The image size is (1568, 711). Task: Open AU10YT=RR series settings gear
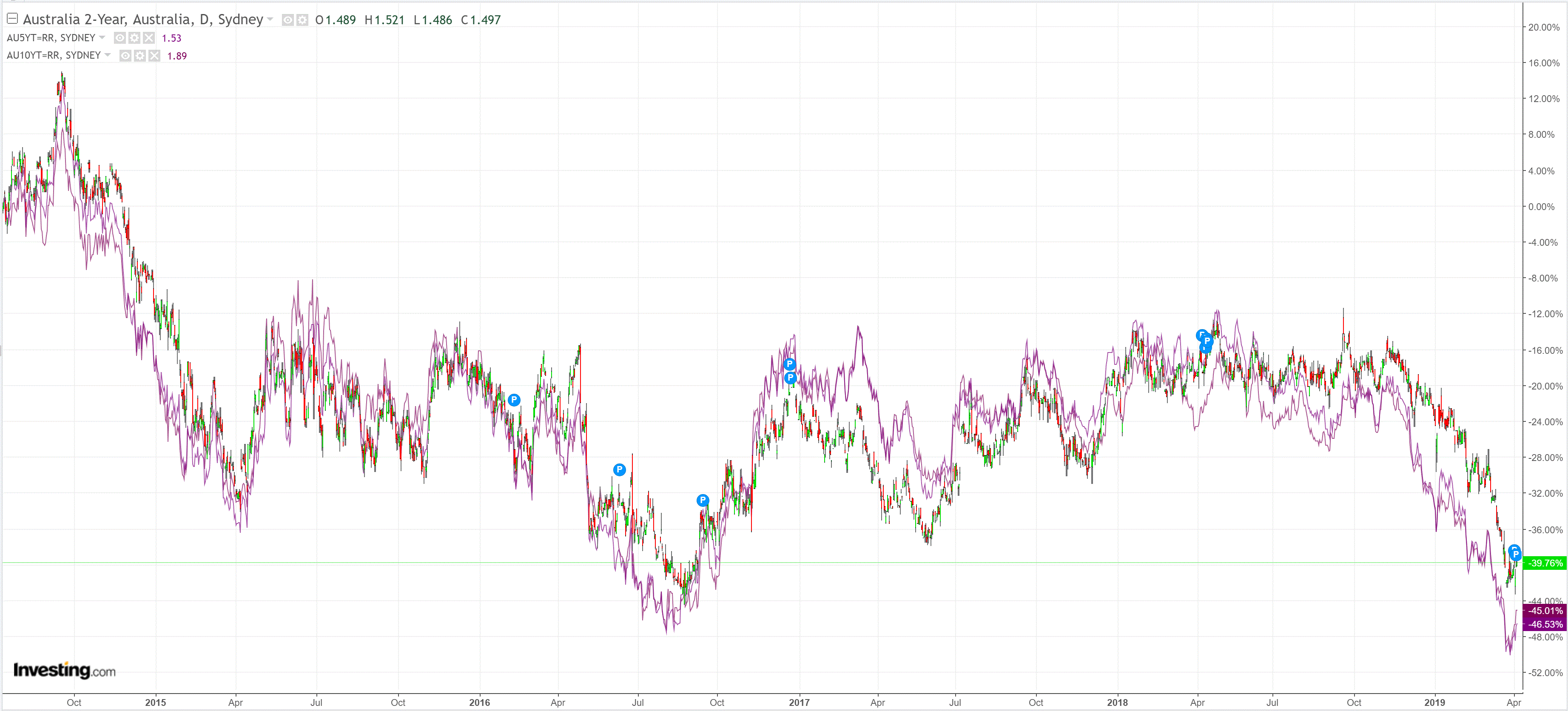pos(140,55)
